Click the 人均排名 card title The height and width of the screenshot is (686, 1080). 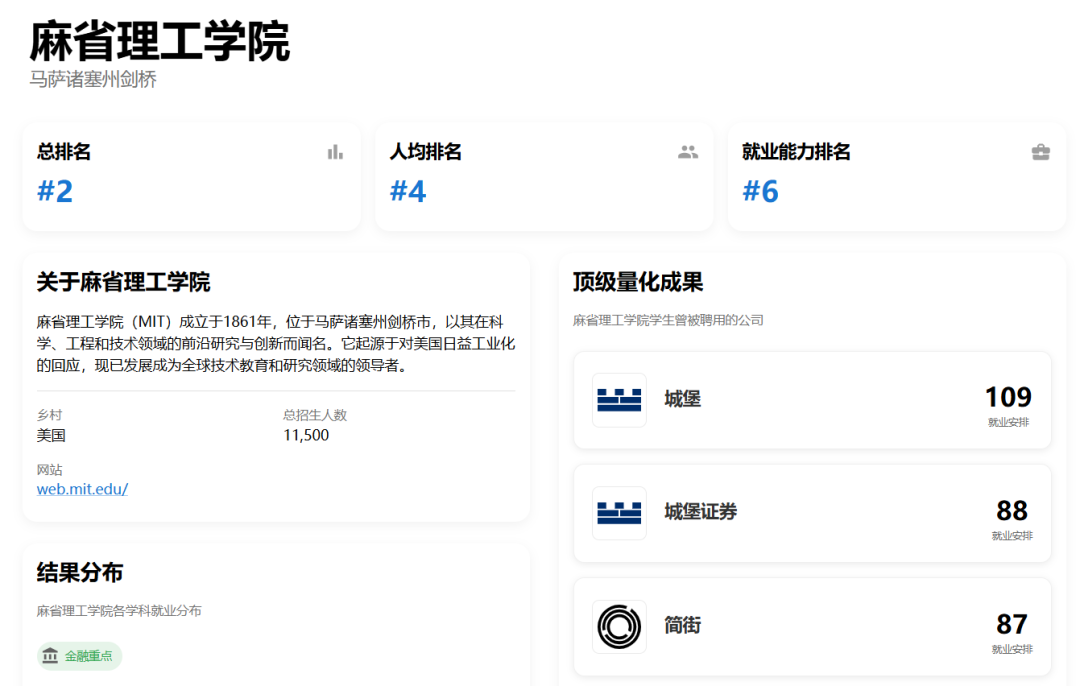point(426,152)
